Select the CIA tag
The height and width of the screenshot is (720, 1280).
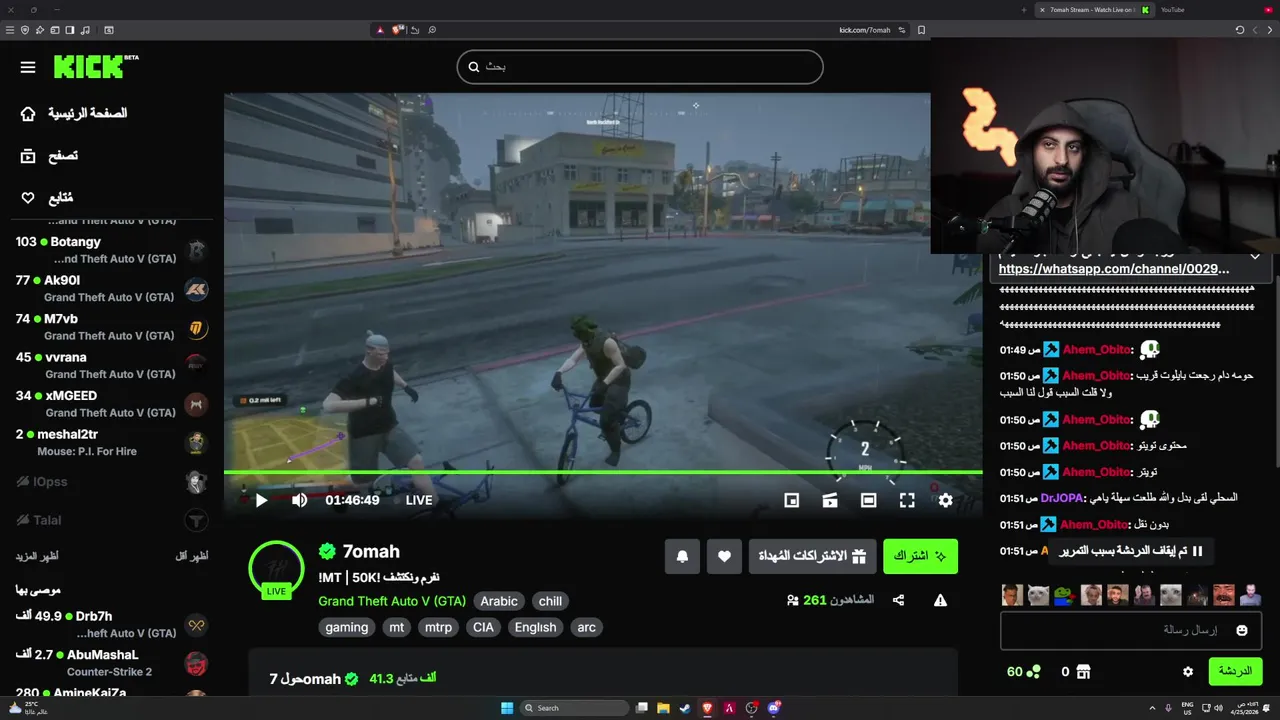[483, 627]
